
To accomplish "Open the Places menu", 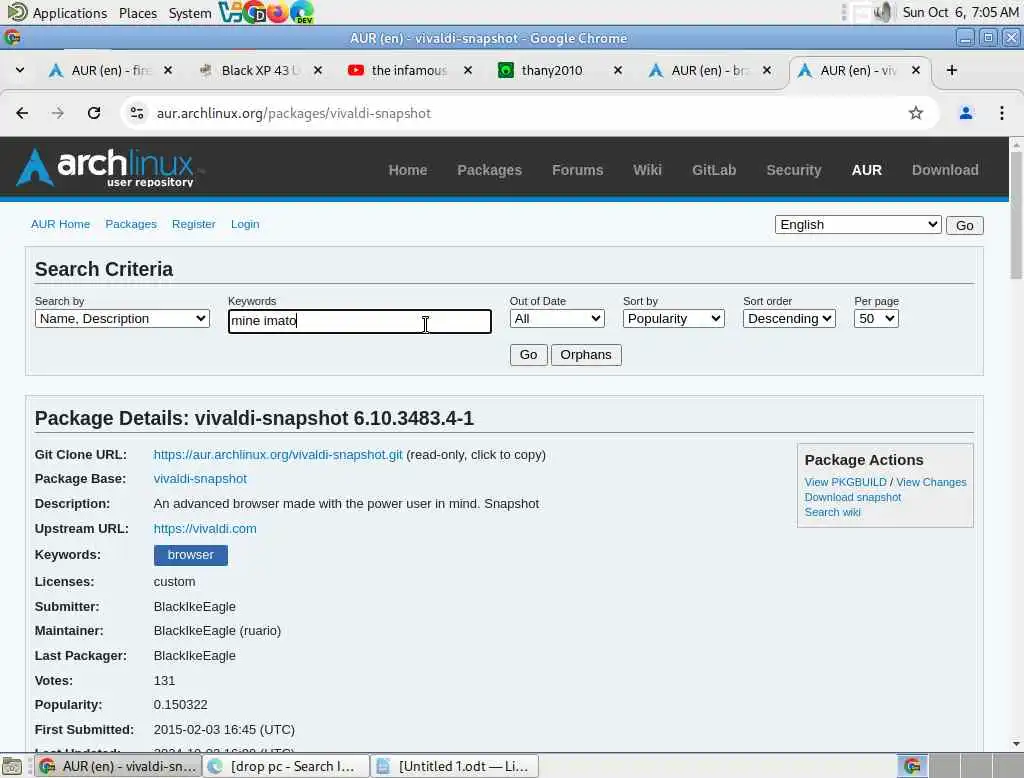I will [x=138, y=12].
